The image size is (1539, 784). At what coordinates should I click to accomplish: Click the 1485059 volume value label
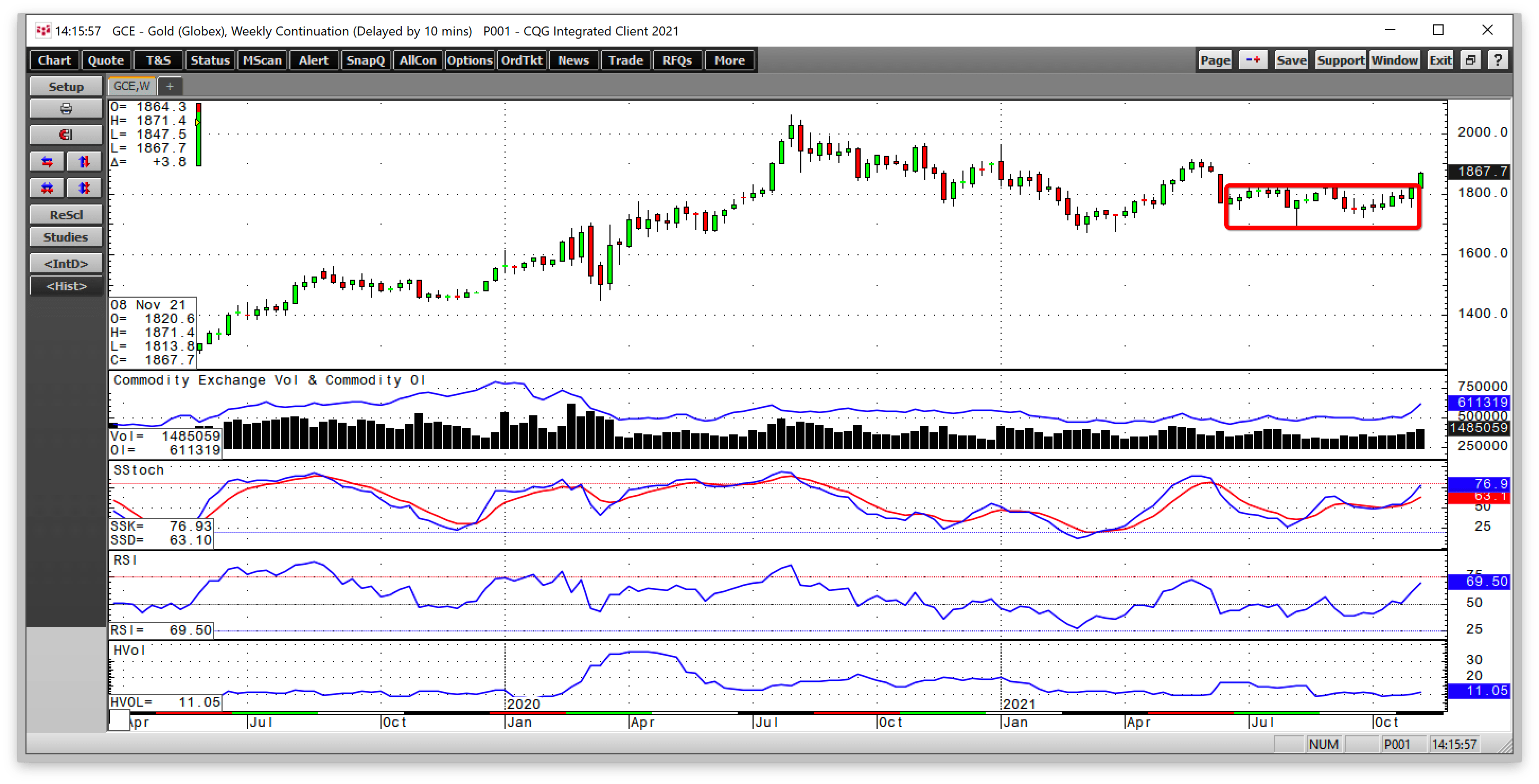click(x=1479, y=427)
